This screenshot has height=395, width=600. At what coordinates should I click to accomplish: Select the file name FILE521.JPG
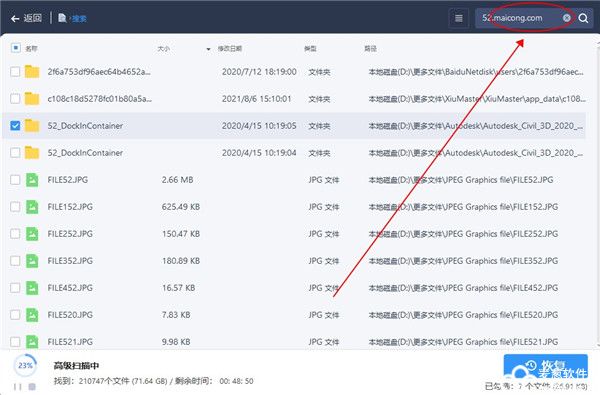click(x=70, y=341)
